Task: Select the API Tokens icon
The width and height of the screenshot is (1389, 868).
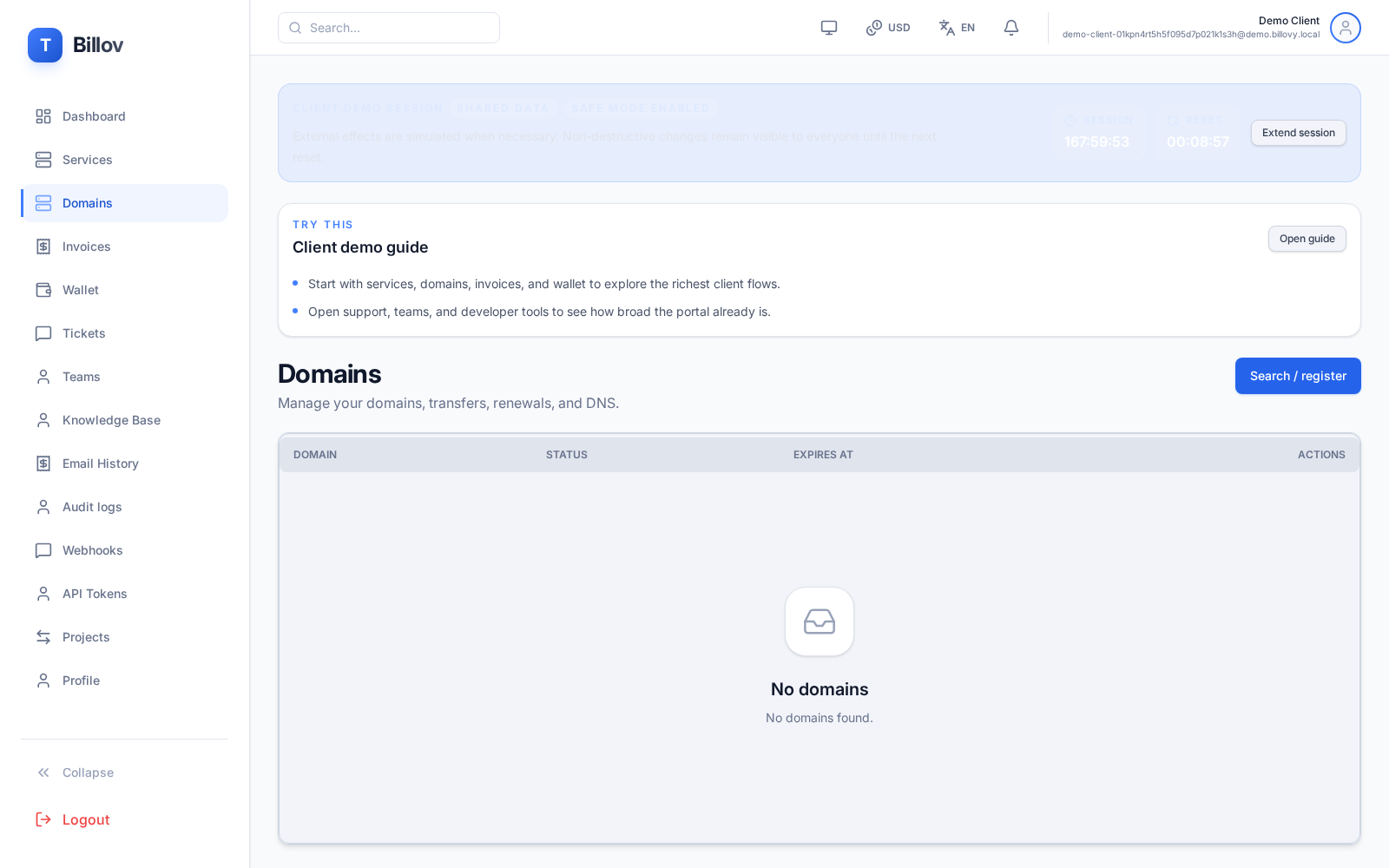Action: click(x=43, y=594)
